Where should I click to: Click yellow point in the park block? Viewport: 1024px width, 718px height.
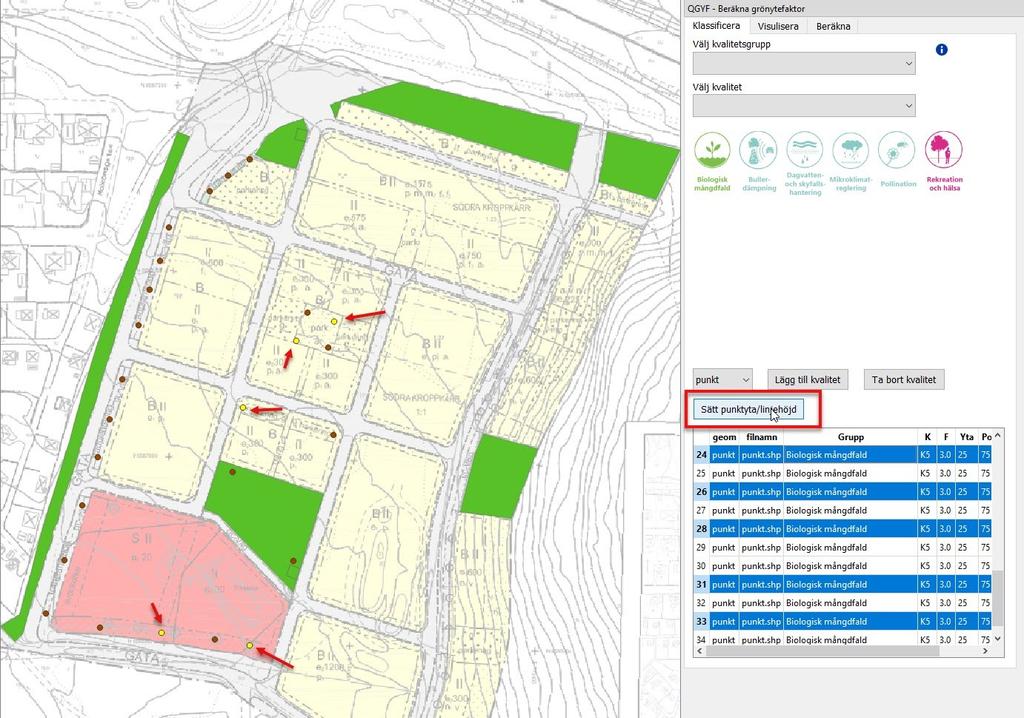click(x=334, y=321)
